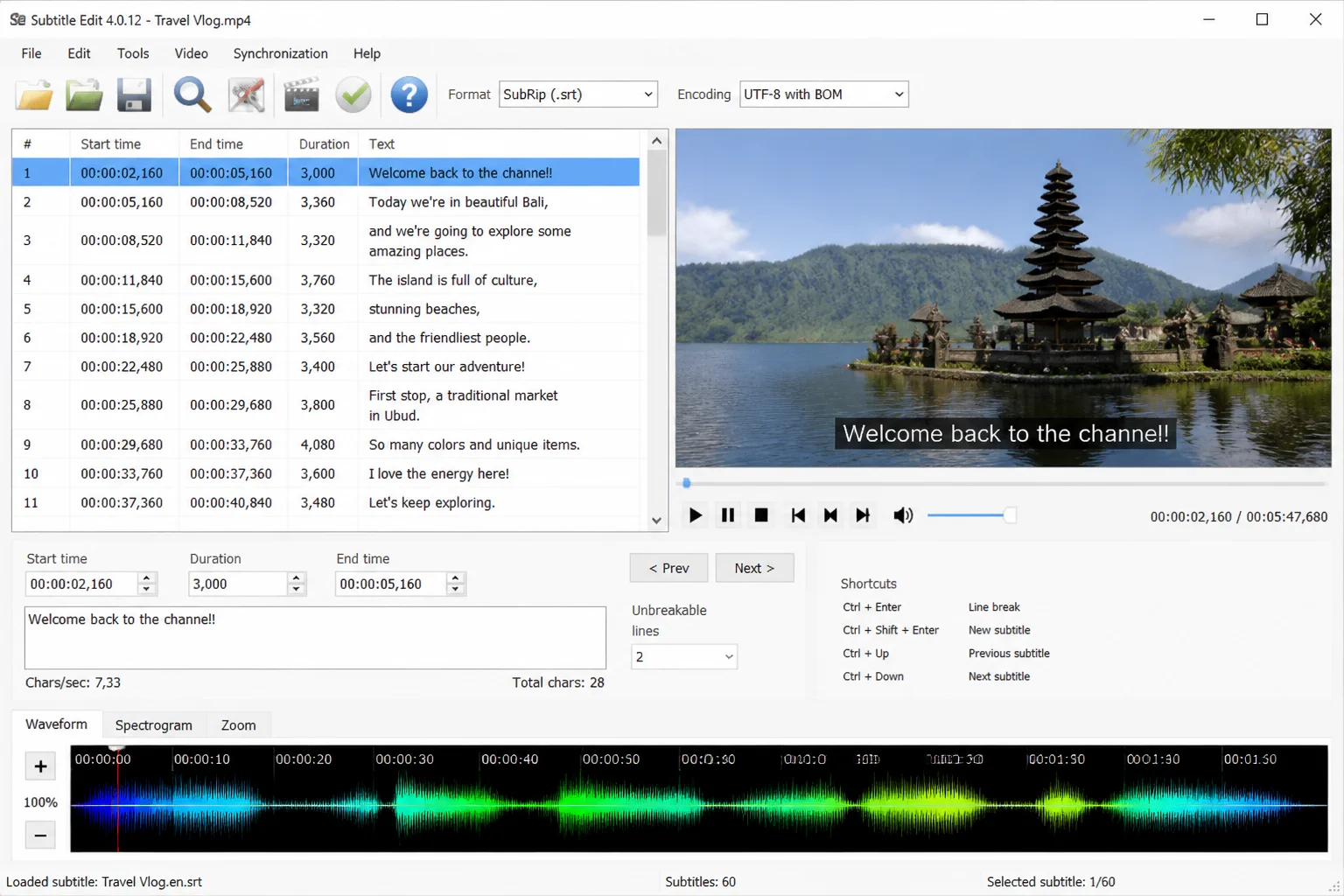Skip to the beginning of video

[x=797, y=515]
